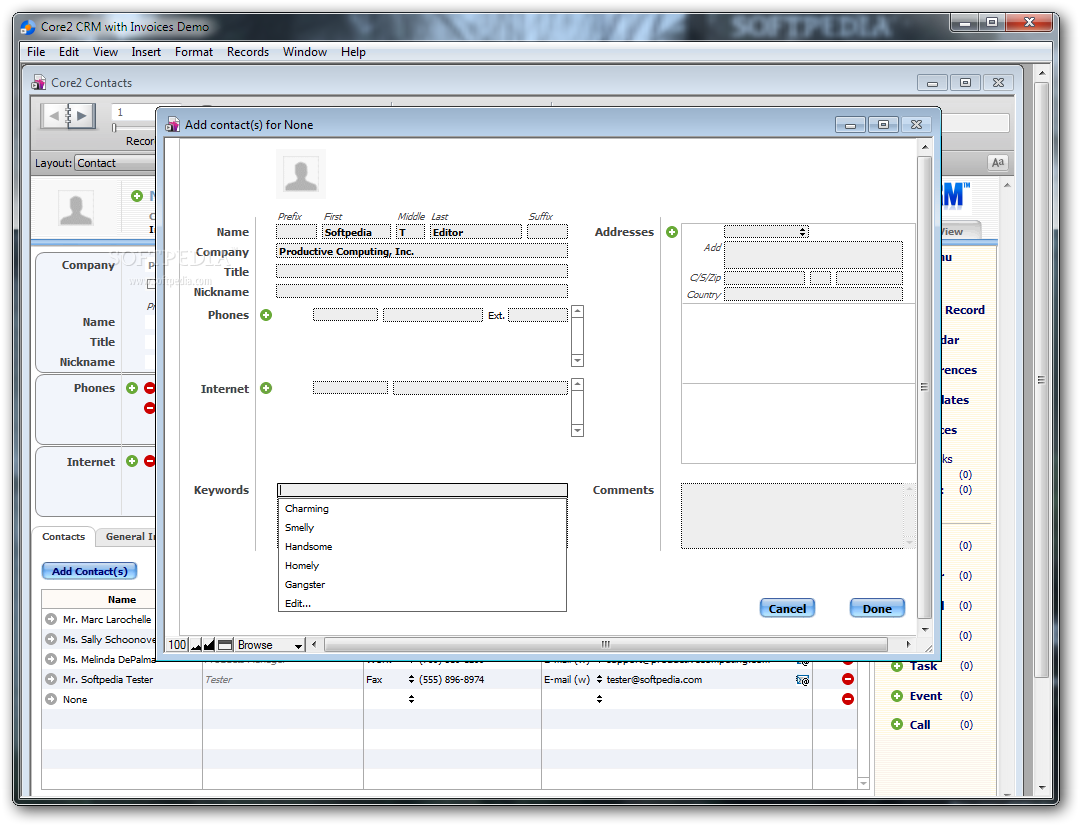This screenshot has height=826, width=1080.
Task: Click green plus icon beside Internet in dialog
Action: 266,389
